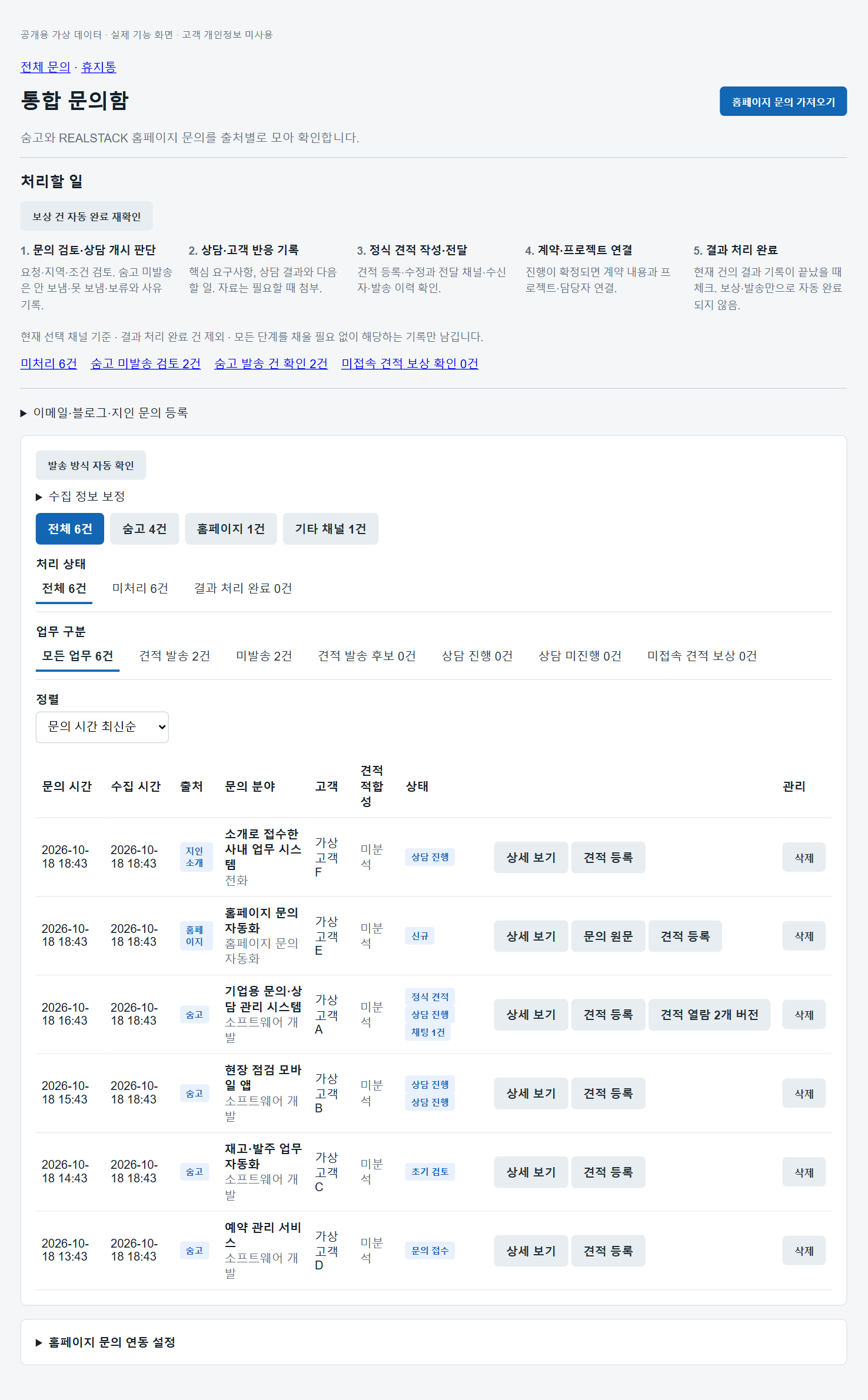
Task: Click 보상 건 자동 완료 재확인 button
Action: point(87,216)
